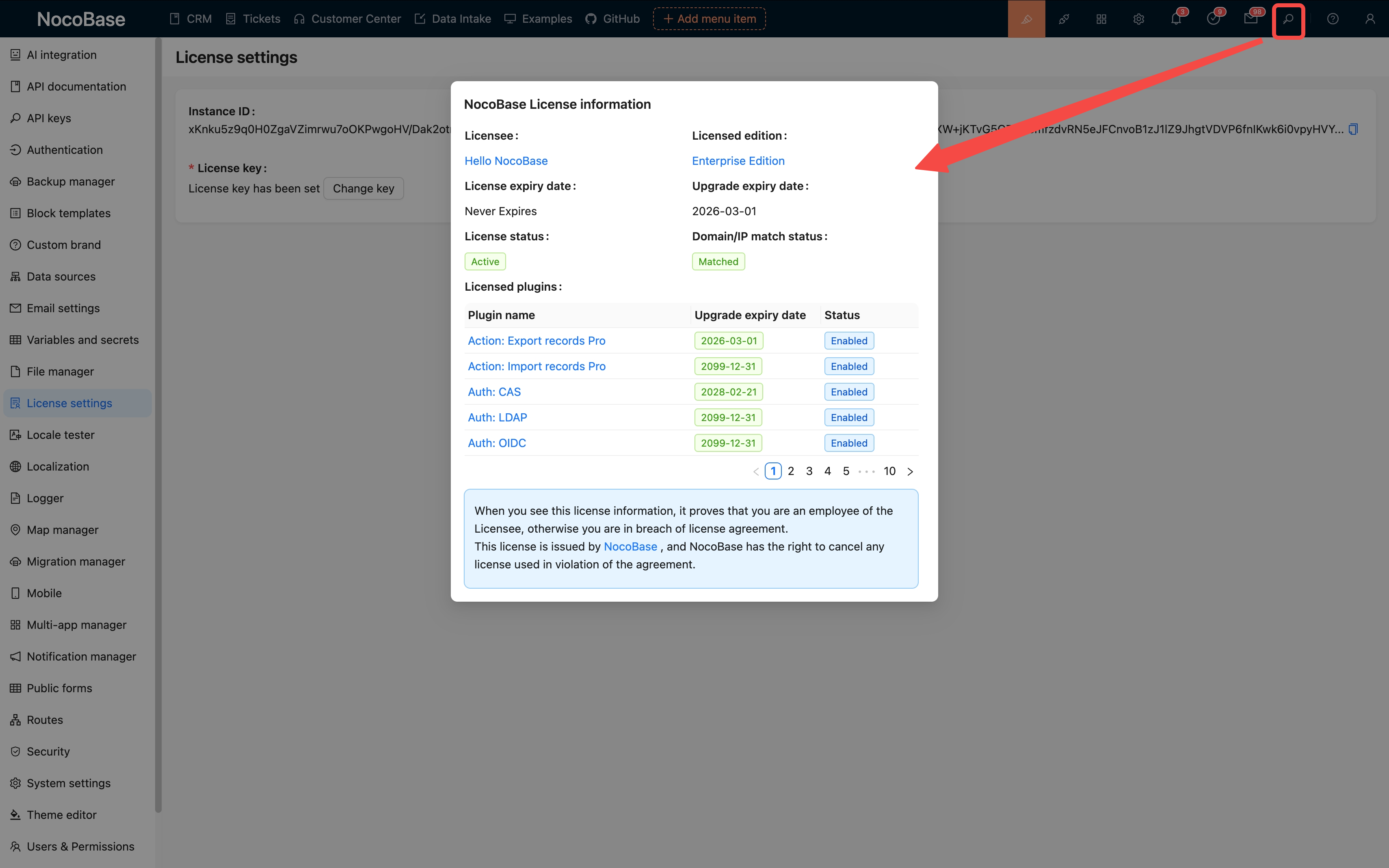Open the inbox mail icon with 98 badge

(x=1251, y=19)
